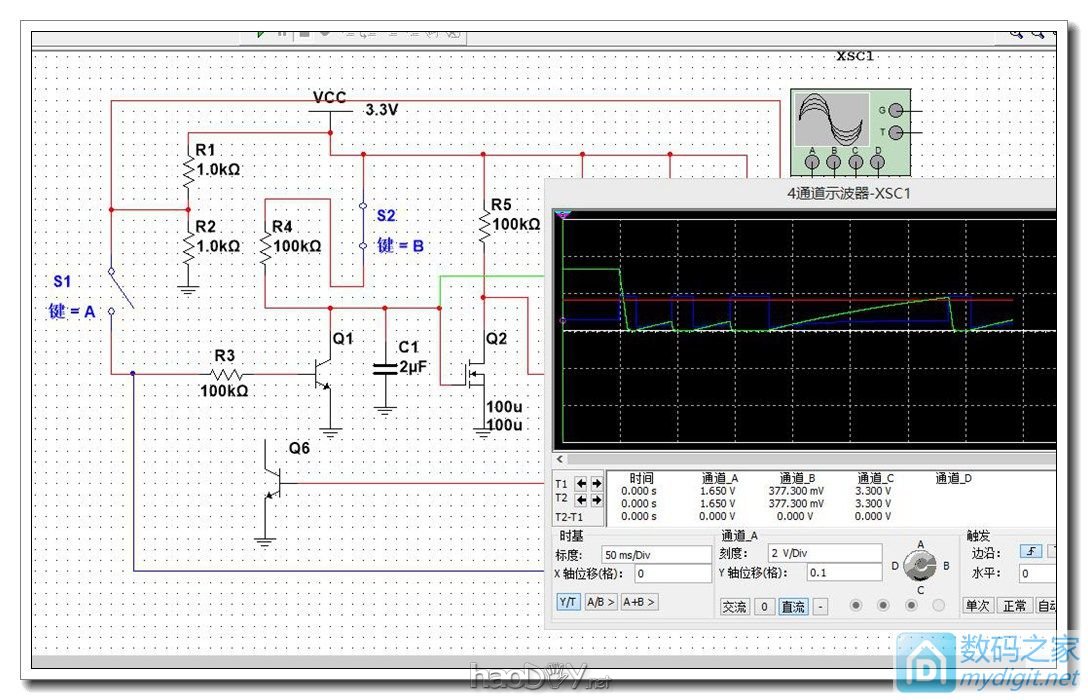Enable Y/T display mode
1088x700 pixels.
point(568,602)
